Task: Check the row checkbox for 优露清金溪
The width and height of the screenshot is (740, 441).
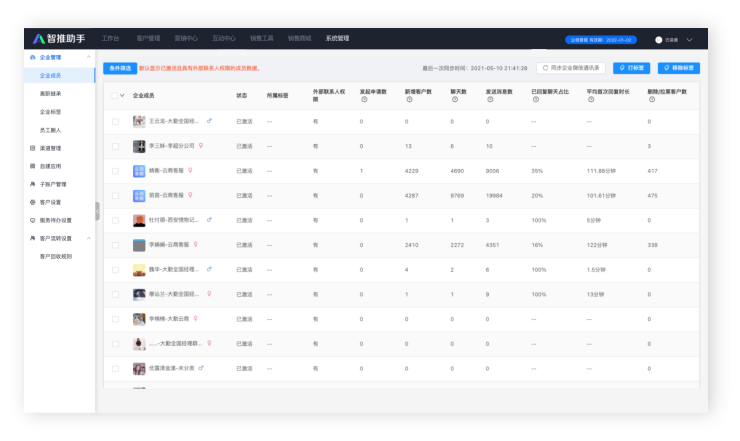Action: click(115, 368)
